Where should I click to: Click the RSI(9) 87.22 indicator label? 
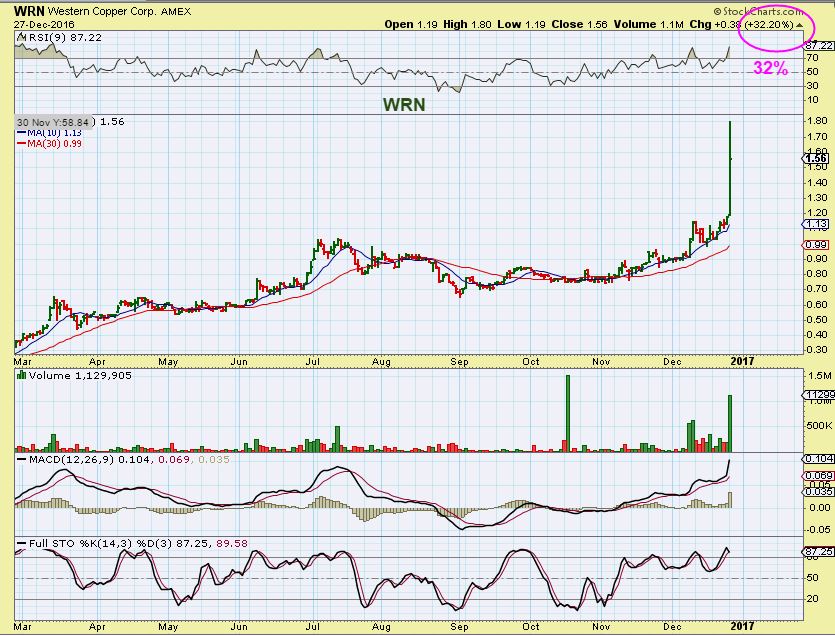[64, 37]
